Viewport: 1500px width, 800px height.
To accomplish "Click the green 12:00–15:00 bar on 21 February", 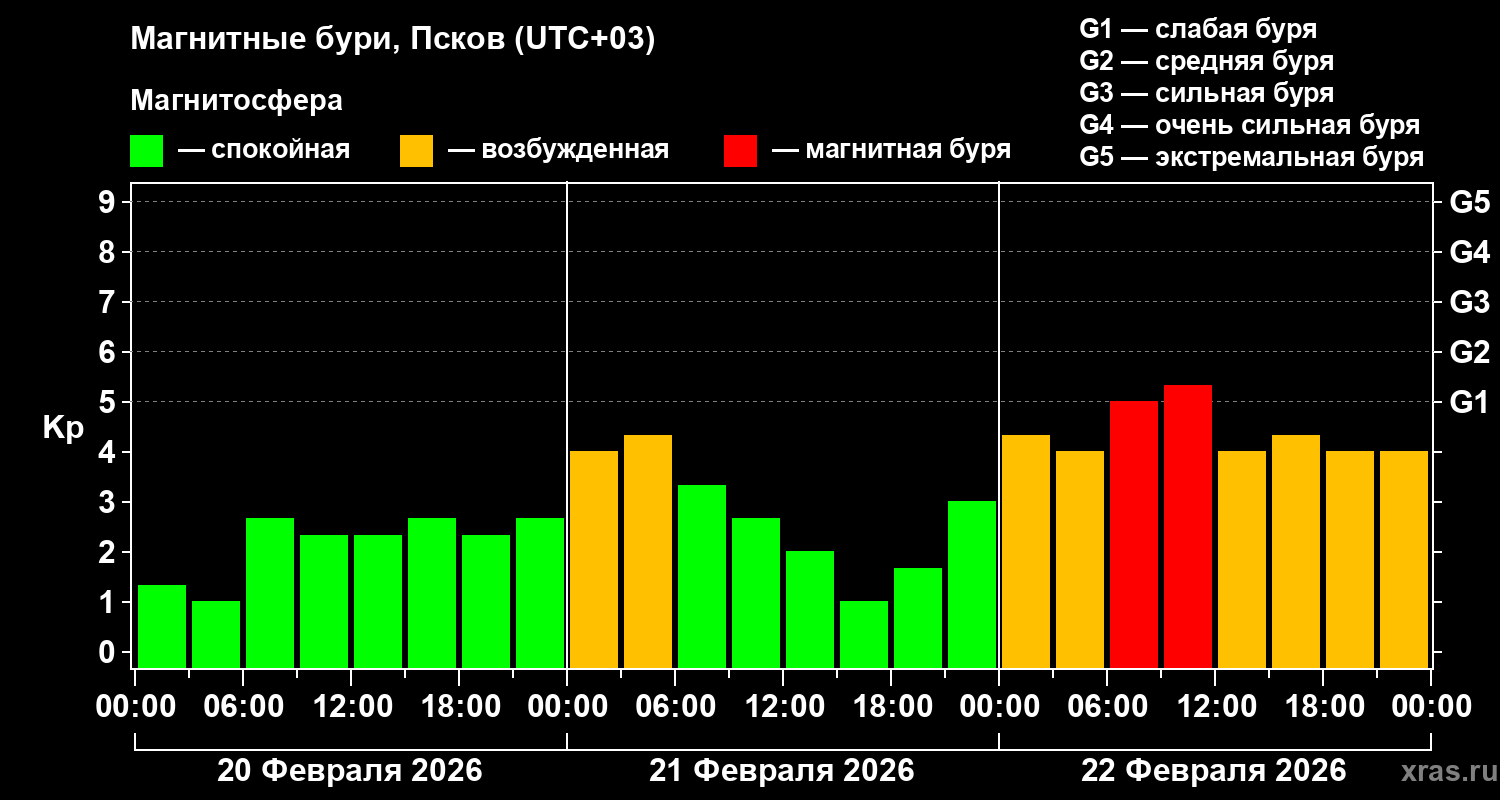I will point(810,609).
